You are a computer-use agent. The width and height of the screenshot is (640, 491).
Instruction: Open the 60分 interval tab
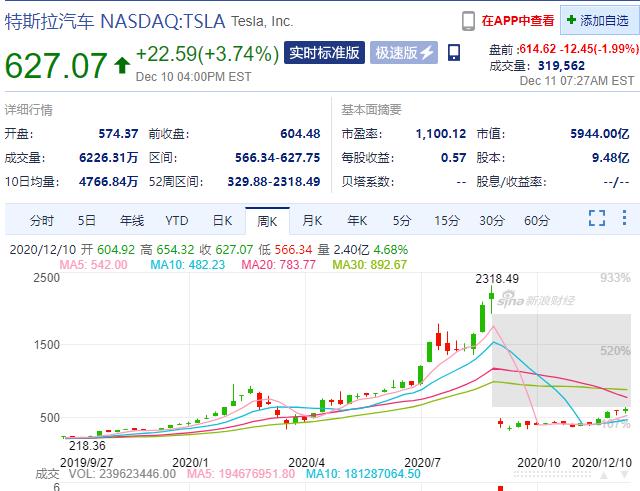point(537,221)
